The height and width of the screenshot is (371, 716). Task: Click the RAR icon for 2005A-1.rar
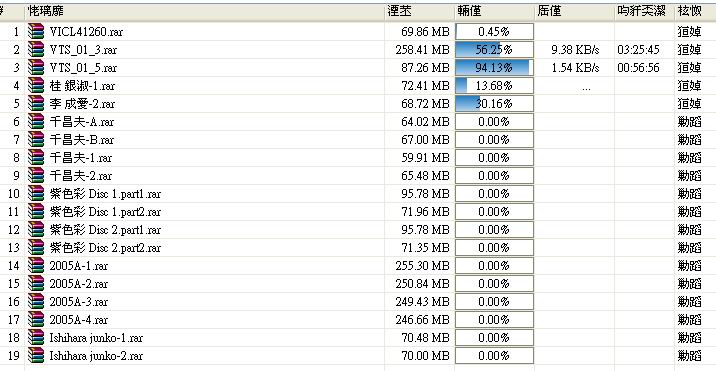[x=36, y=265]
